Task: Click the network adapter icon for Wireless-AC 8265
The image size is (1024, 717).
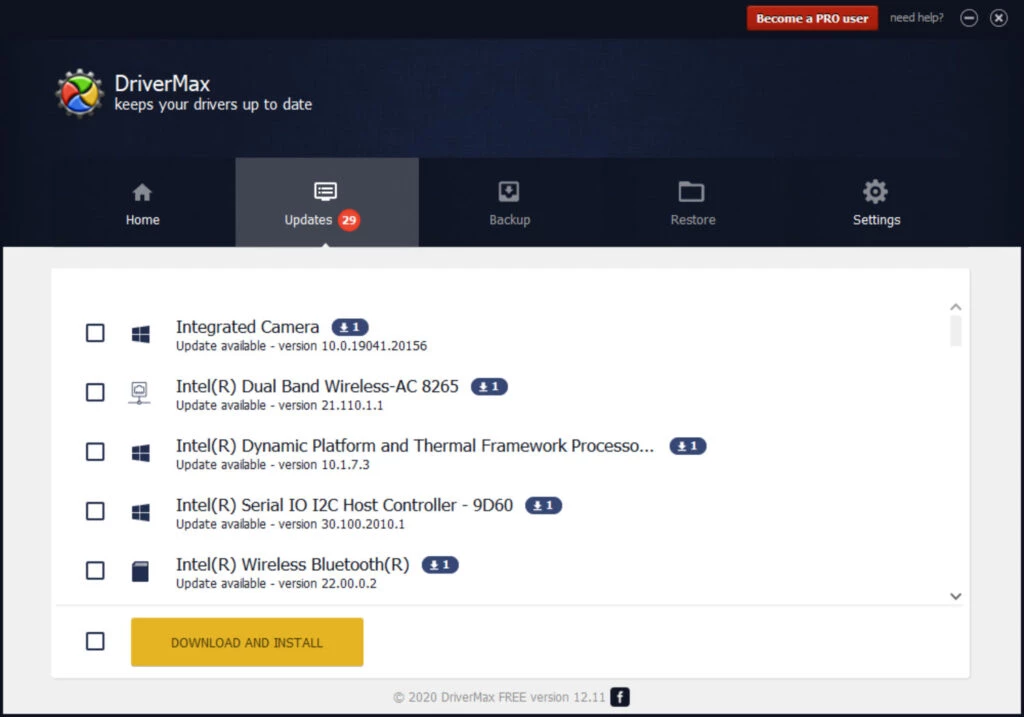Action: (x=141, y=393)
